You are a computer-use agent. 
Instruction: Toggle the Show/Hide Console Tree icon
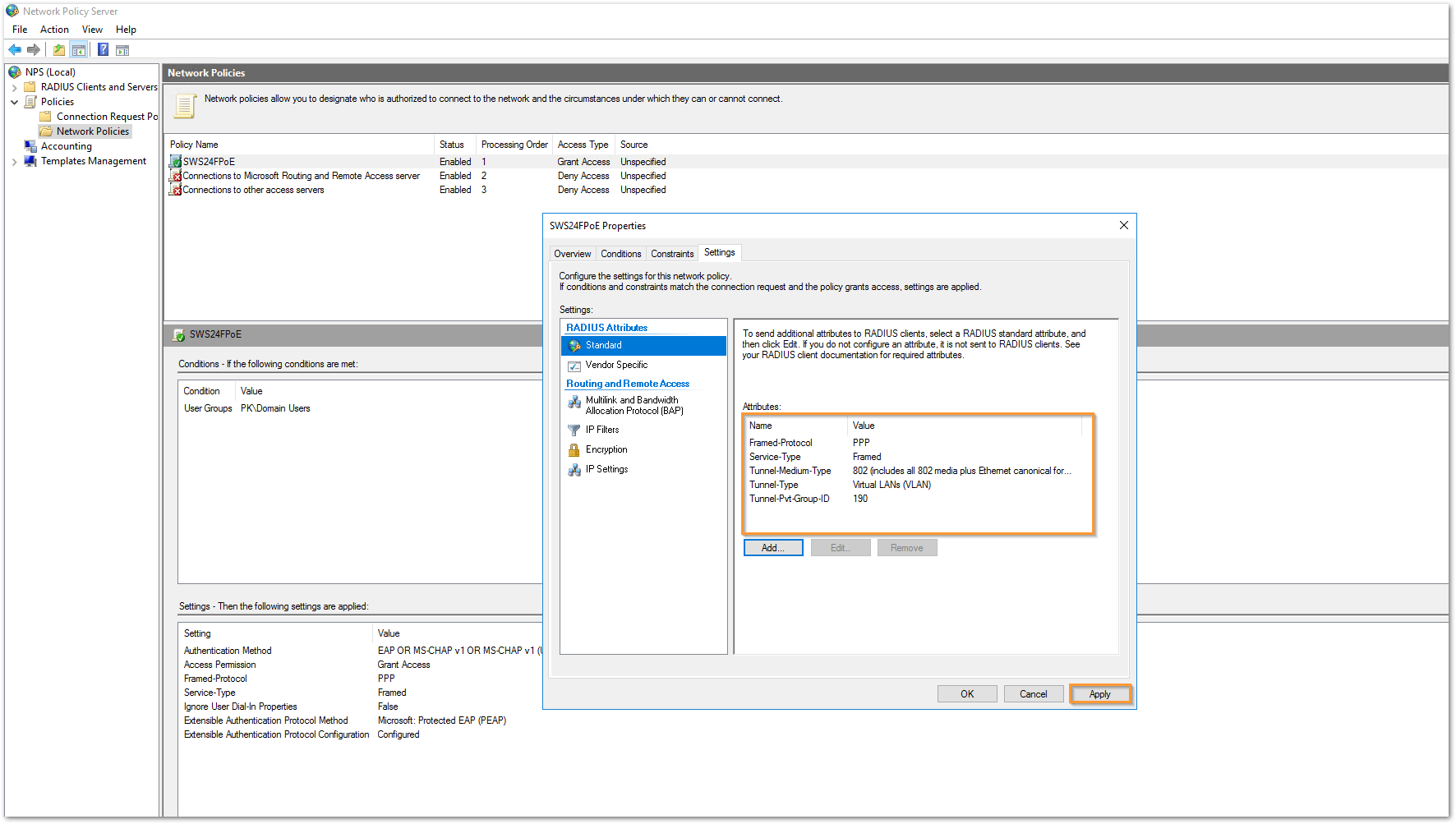coord(79,50)
